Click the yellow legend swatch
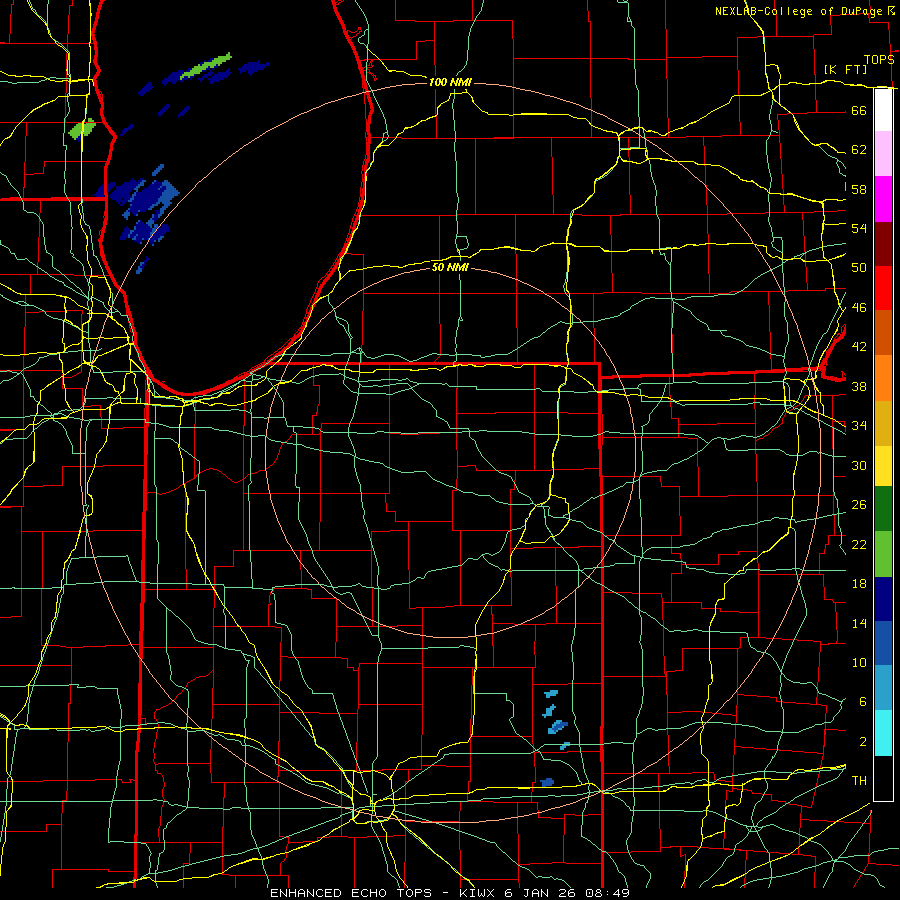This screenshot has height=900, width=900. tap(883, 466)
